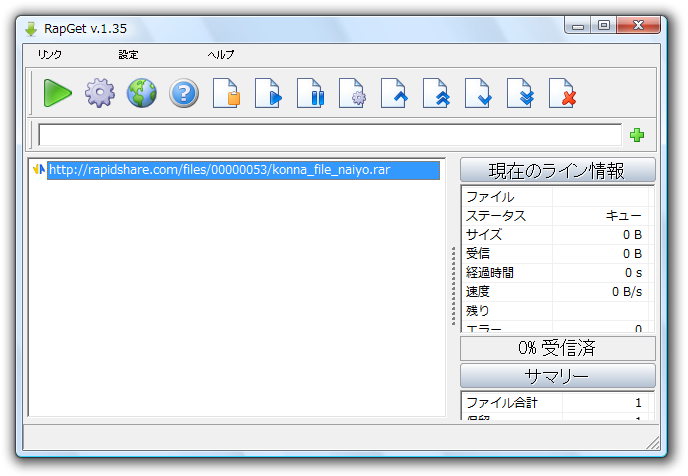This screenshot has width=688, height=476.
Task: Click the 経過時間 row label
Action: click(490, 272)
